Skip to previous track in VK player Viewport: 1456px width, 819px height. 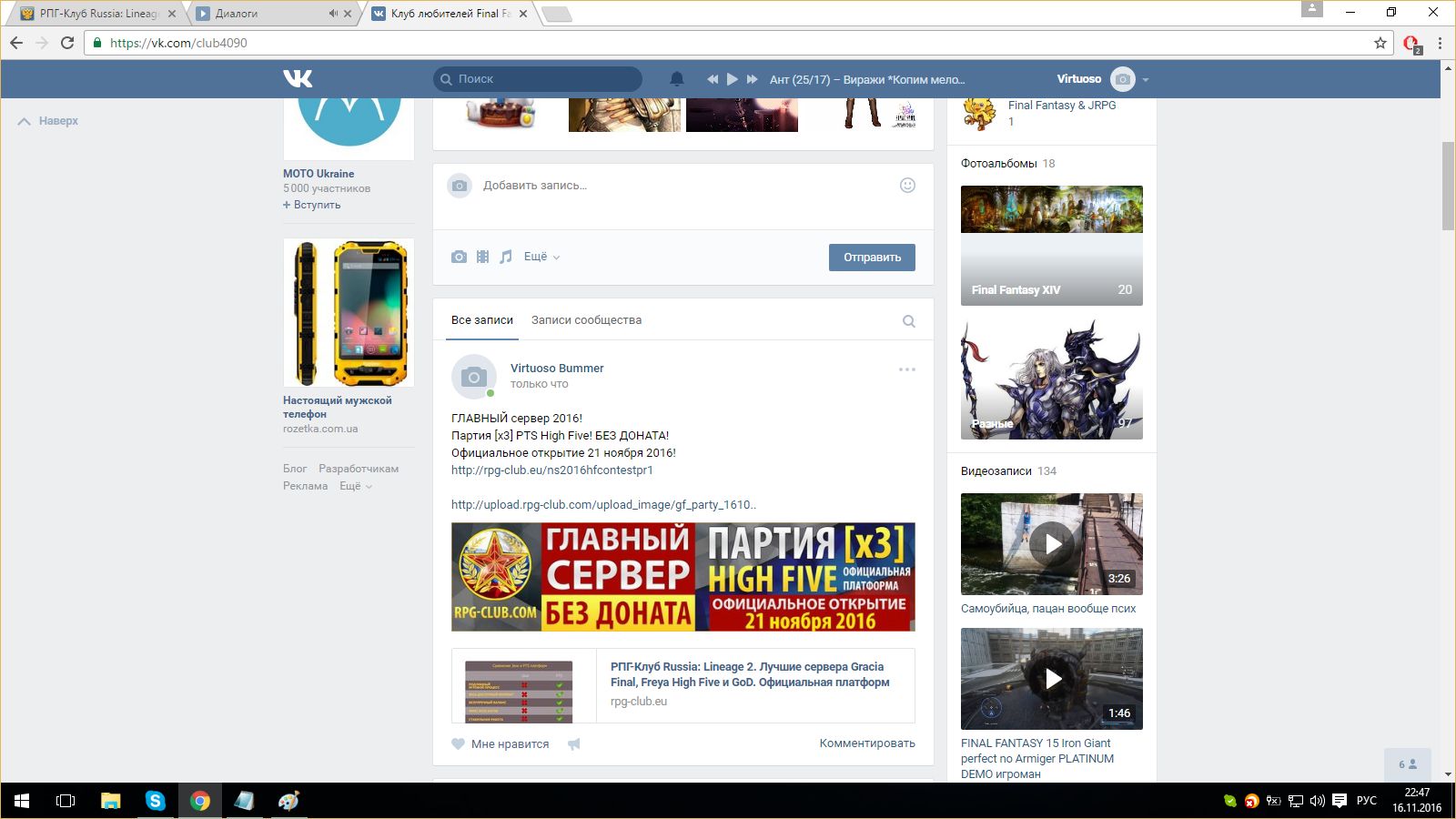point(713,79)
